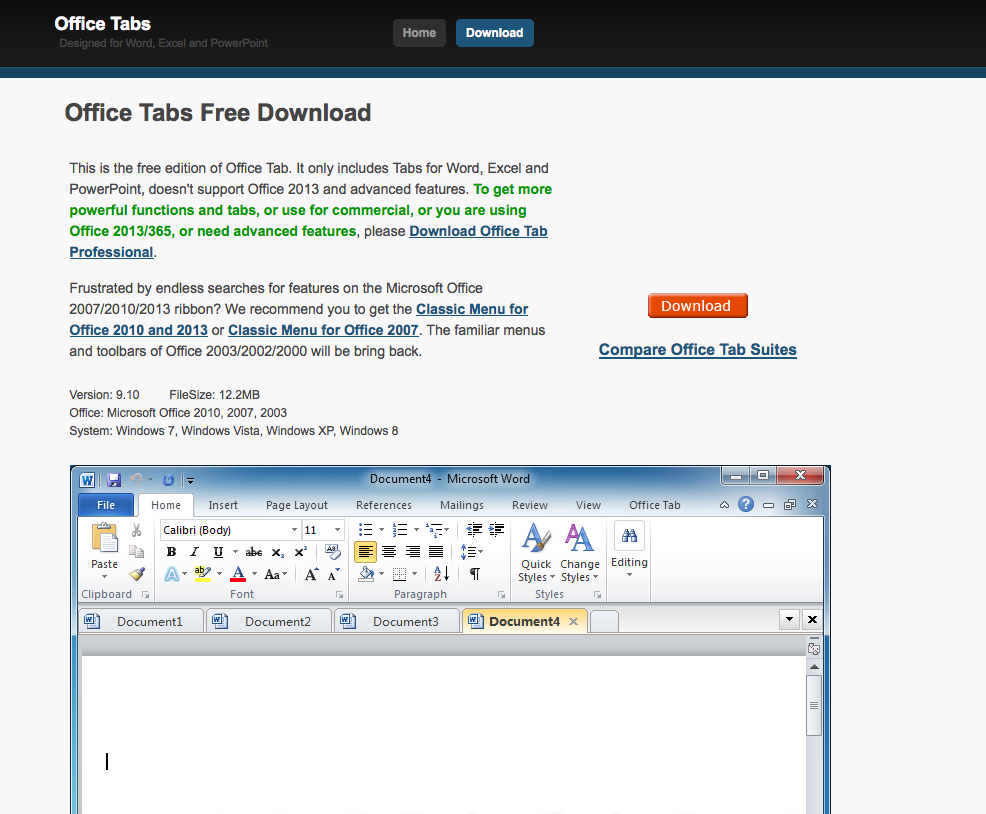The height and width of the screenshot is (814, 986).
Task: Expand the Font group dialog launcher
Action: (340, 594)
